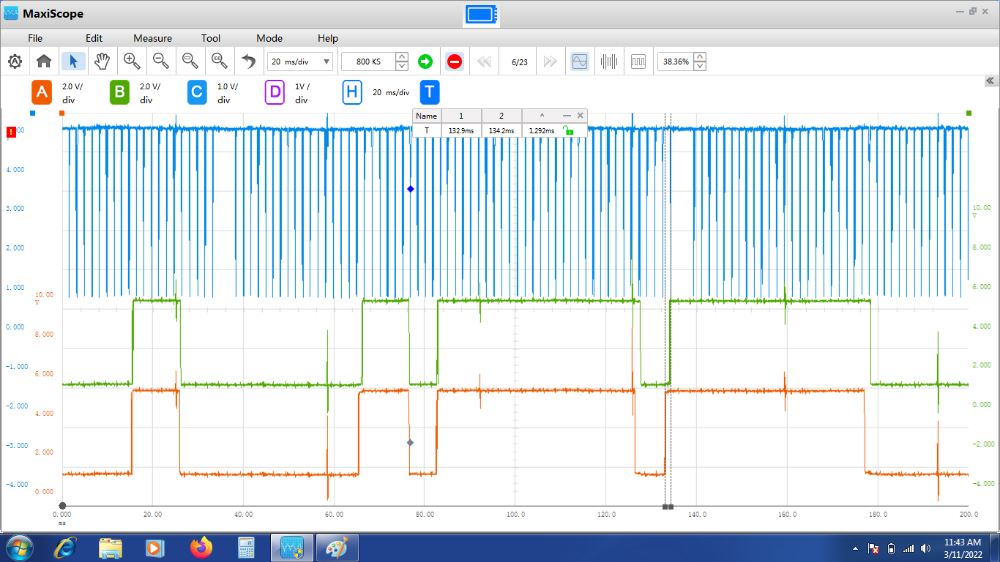Screen dimensions: 1000x562
Task: Click the undo arrow icon
Action: (x=249, y=61)
